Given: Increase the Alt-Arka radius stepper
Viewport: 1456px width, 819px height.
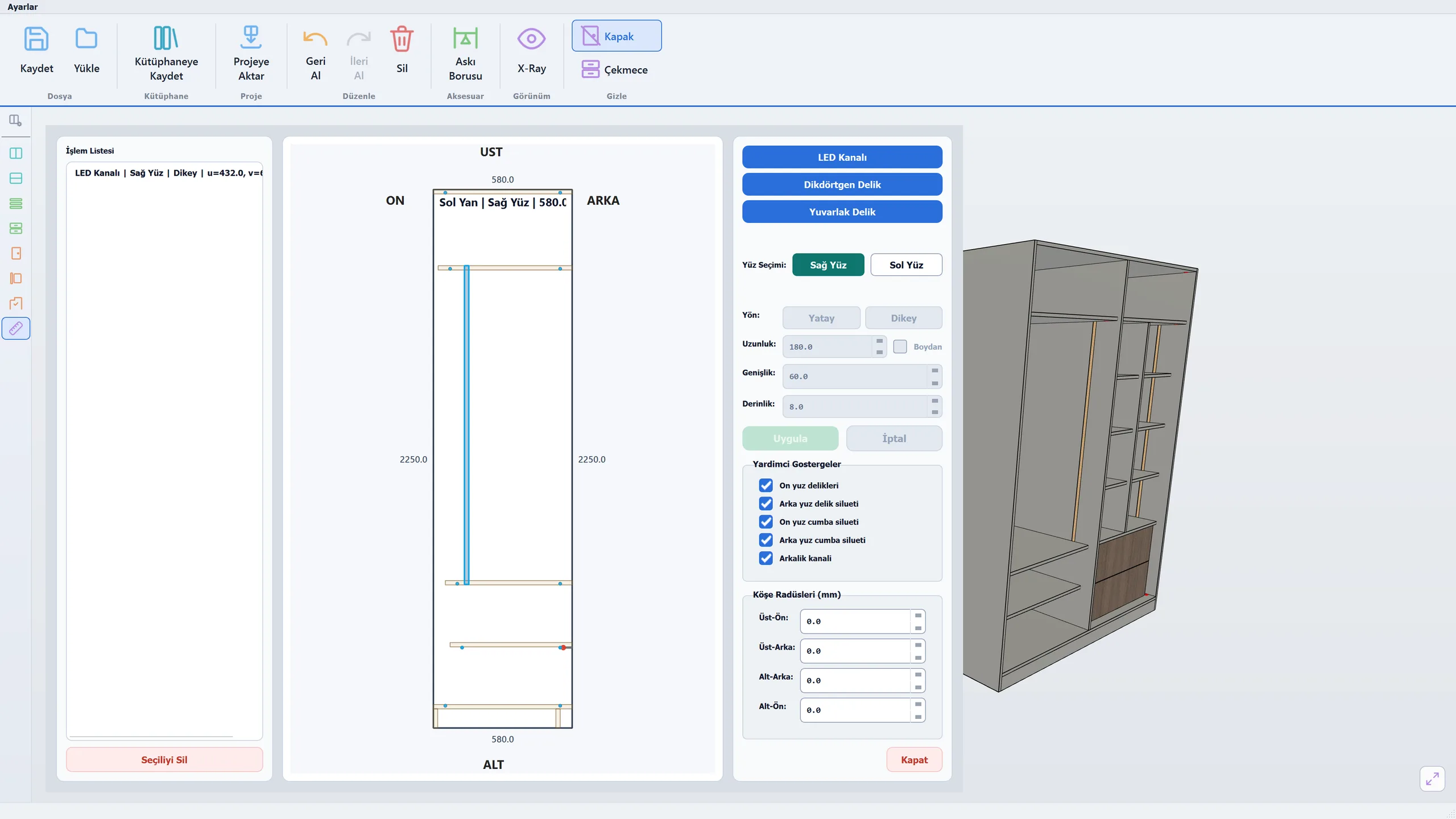Looking at the screenshot, I should point(918,675).
